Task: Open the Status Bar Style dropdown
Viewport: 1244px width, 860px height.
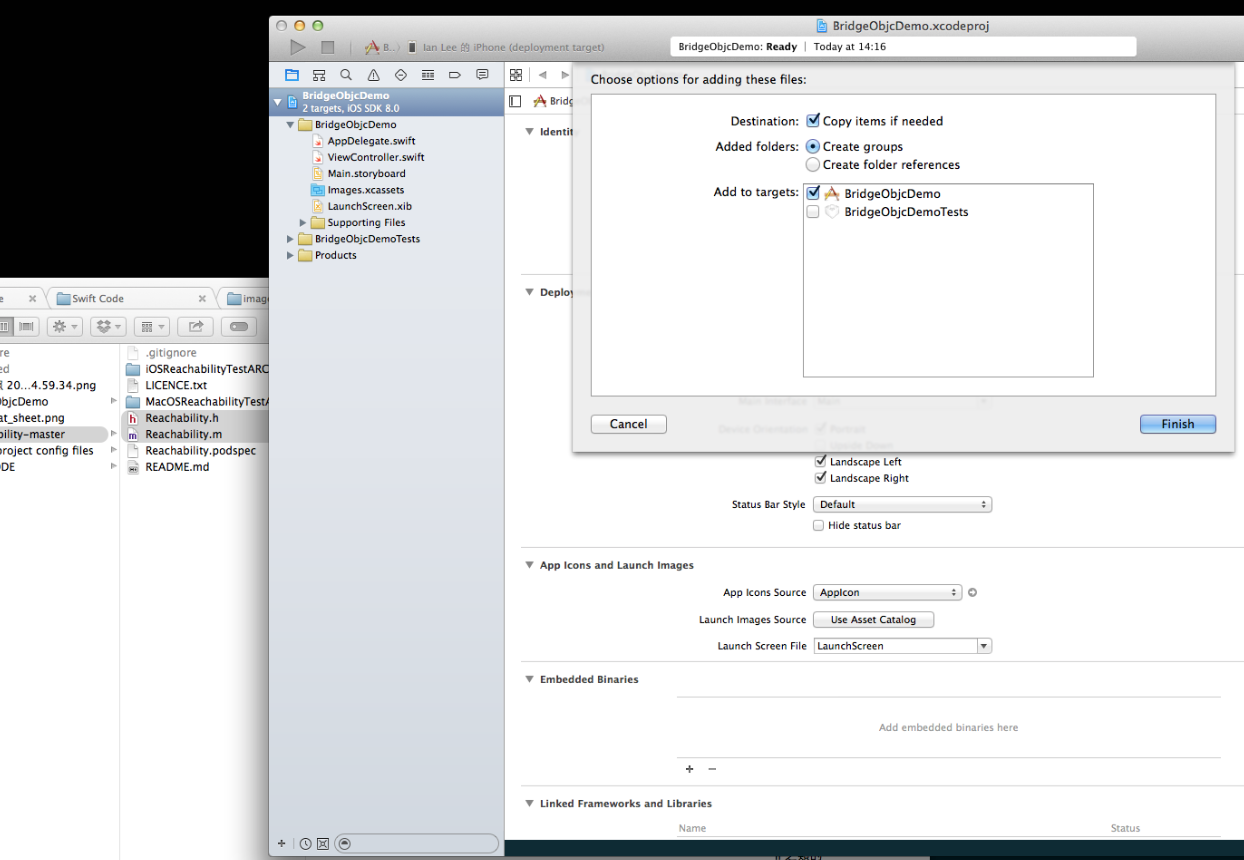Action: tap(902, 505)
